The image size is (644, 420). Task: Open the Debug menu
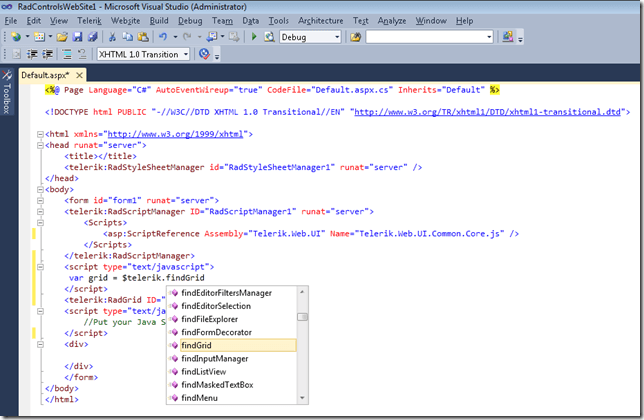click(190, 21)
